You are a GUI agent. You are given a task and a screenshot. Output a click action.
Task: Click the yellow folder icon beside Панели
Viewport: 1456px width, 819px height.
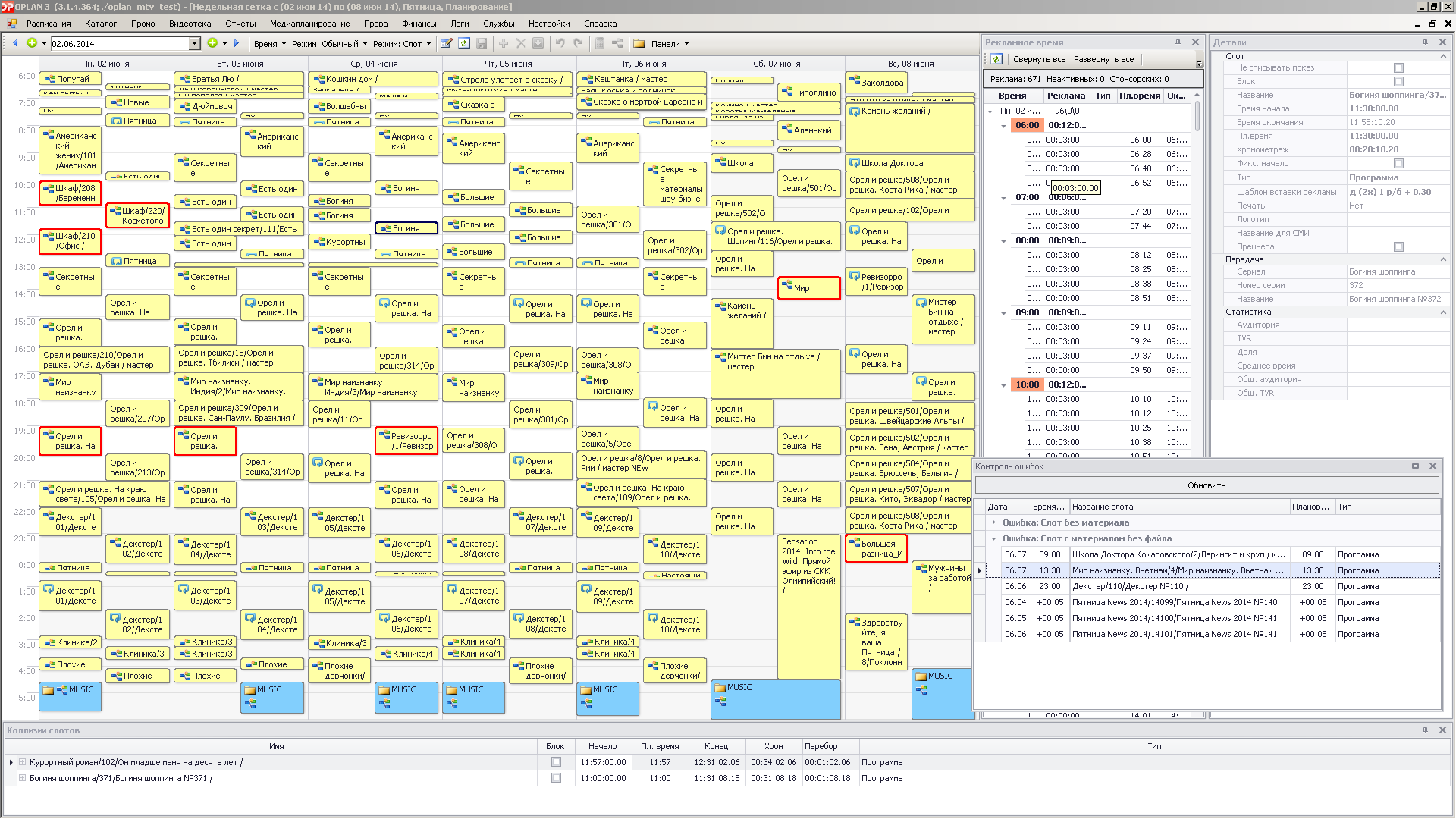click(x=639, y=43)
